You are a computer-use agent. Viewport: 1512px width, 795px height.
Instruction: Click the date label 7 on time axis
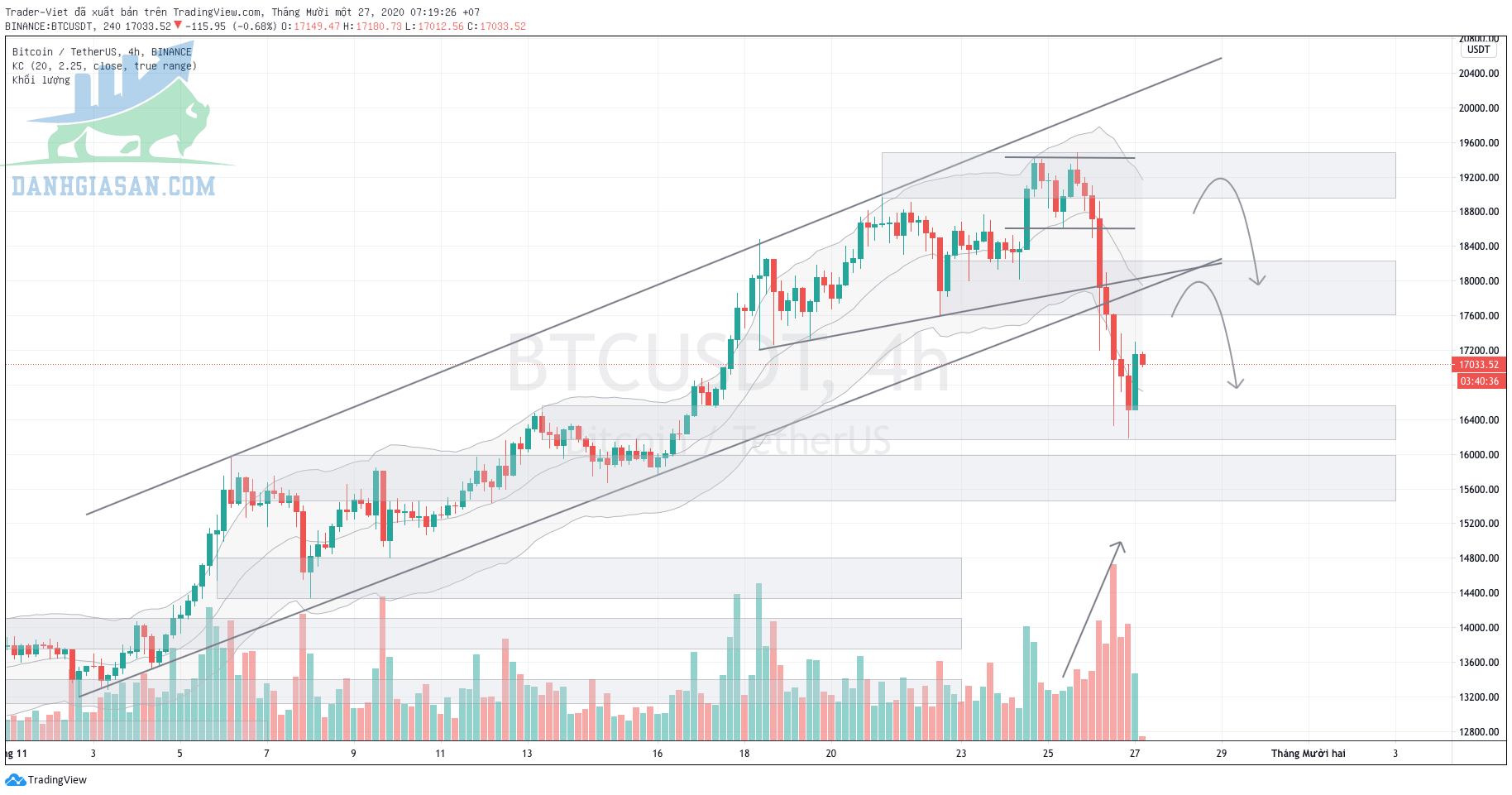(x=266, y=754)
